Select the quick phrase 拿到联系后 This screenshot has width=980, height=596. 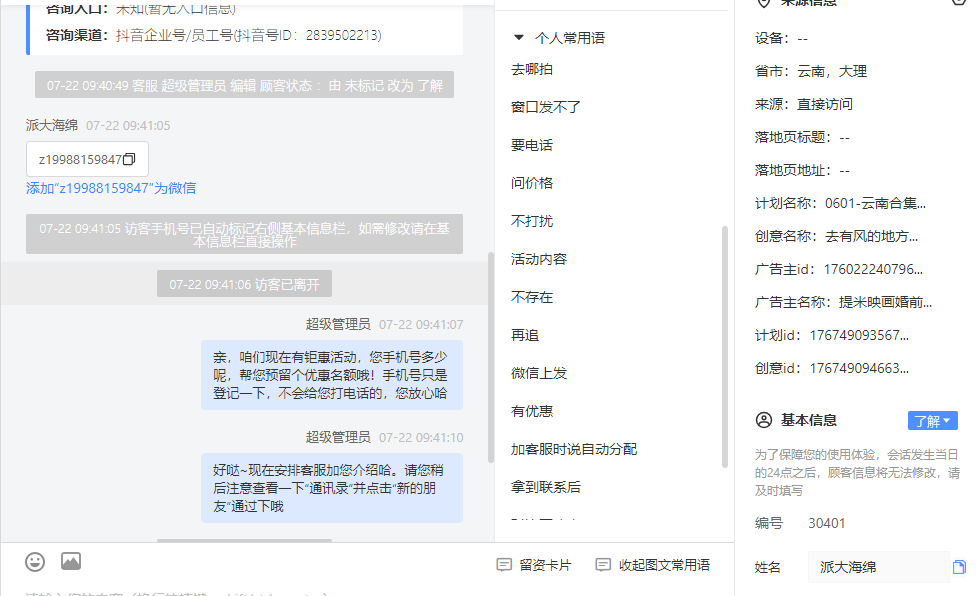click(x=546, y=487)
